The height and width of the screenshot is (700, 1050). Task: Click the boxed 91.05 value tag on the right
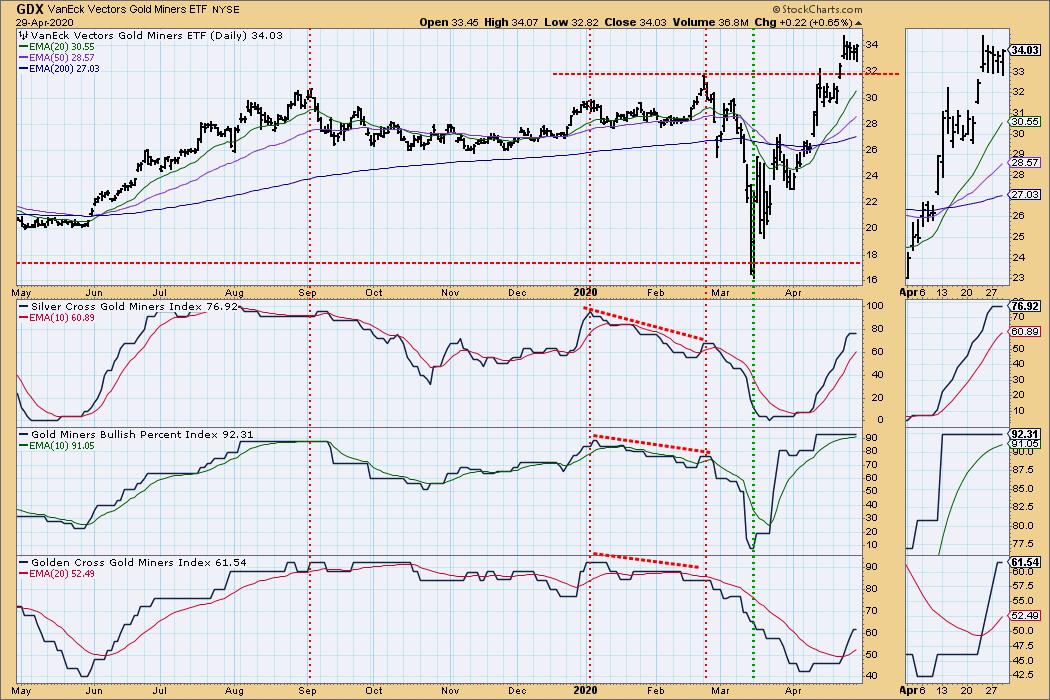click(1025, 443)
